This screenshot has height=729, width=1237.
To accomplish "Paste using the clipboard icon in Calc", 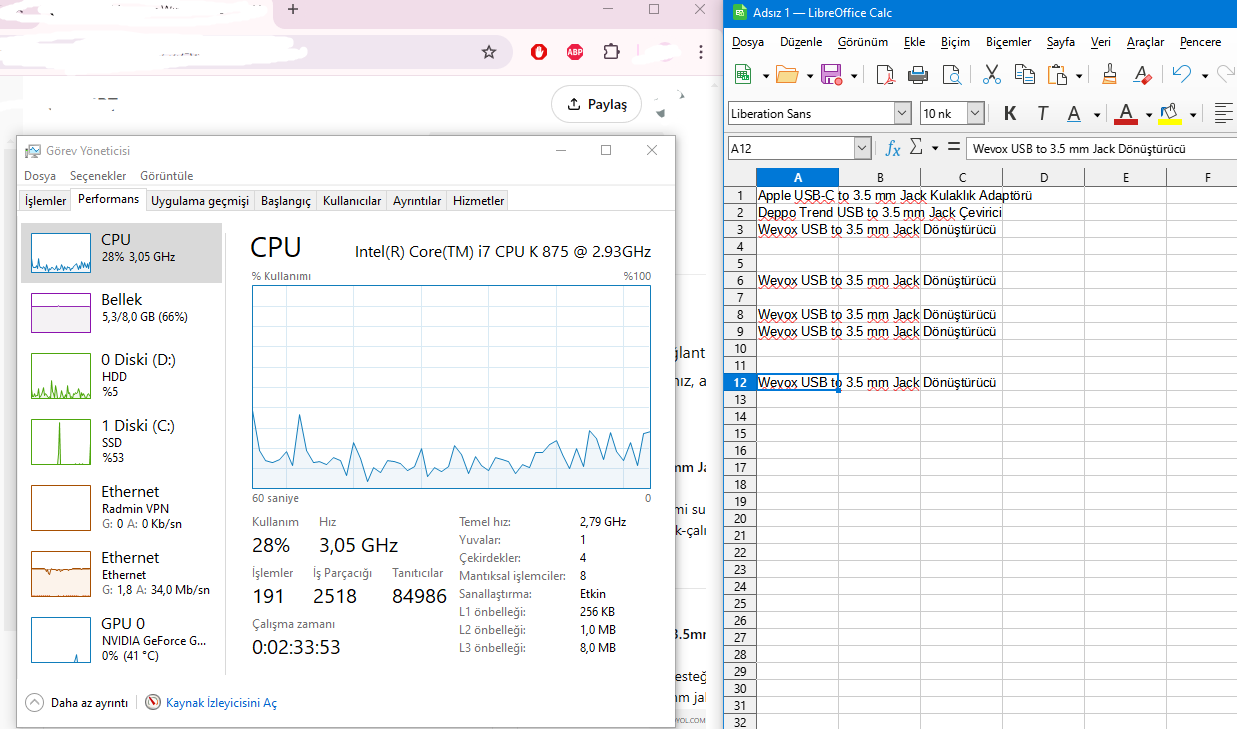I will (x=1058, y=74).
